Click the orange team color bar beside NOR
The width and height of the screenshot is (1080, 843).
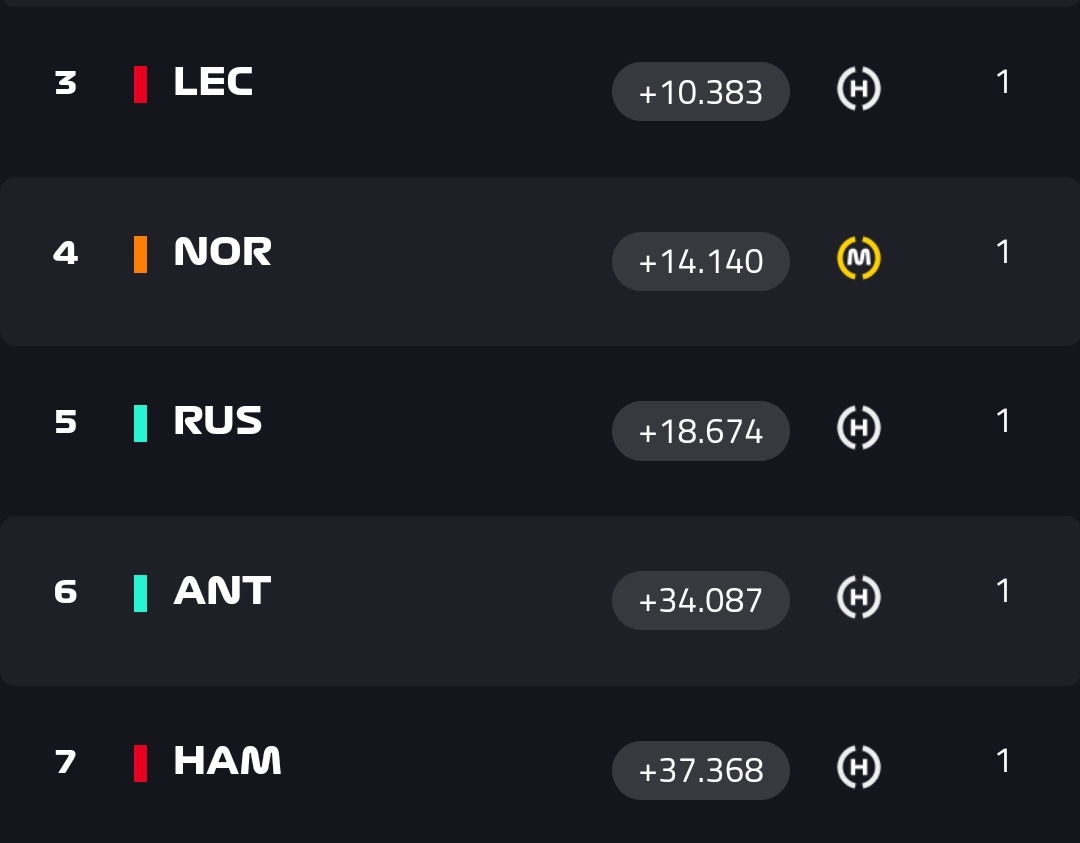[x=141, y=253]
